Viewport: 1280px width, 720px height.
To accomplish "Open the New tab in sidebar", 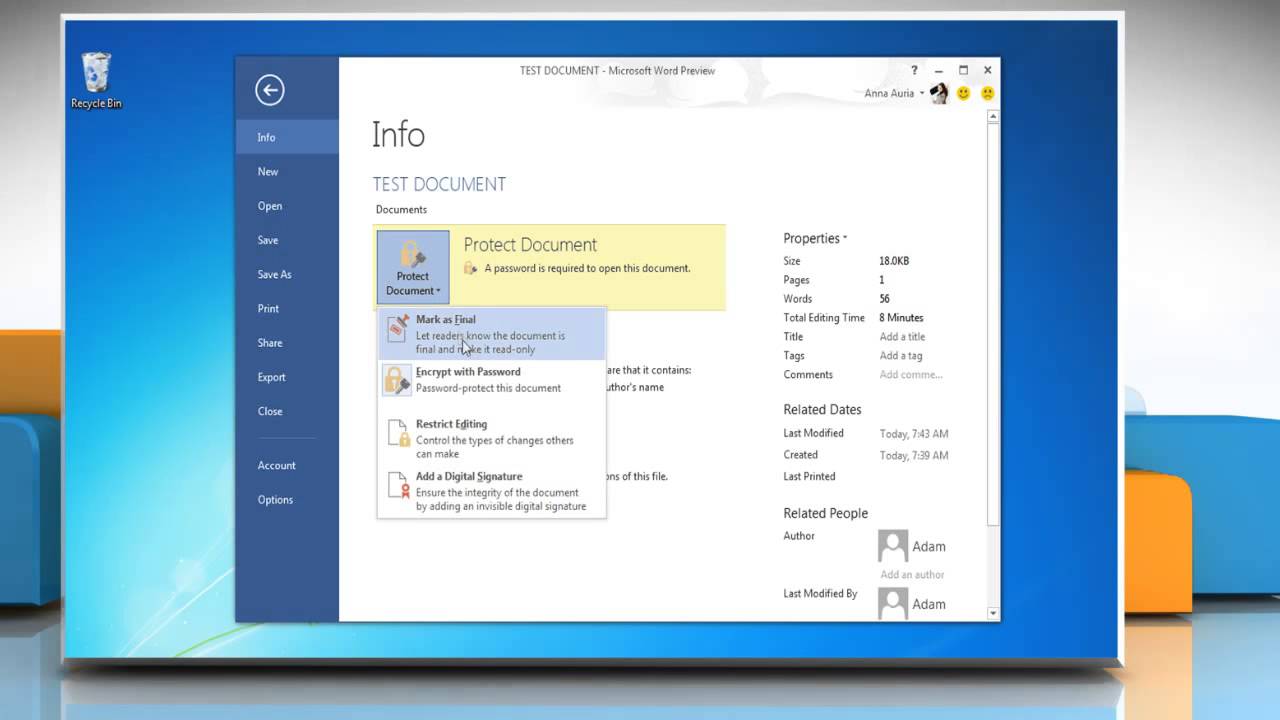I will point(287,171).
